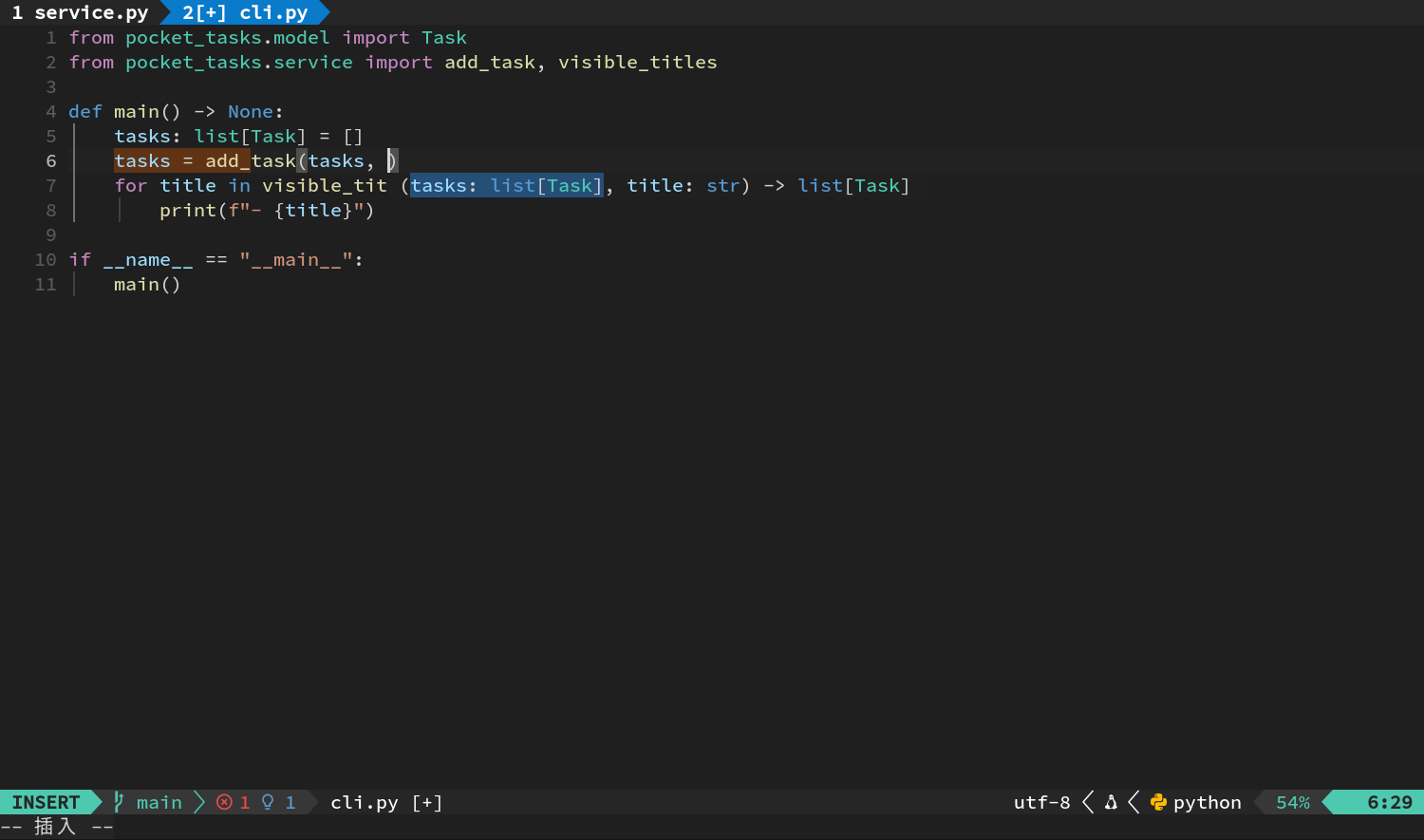Click the git branch icon in statusline

(x=119, y=802)
